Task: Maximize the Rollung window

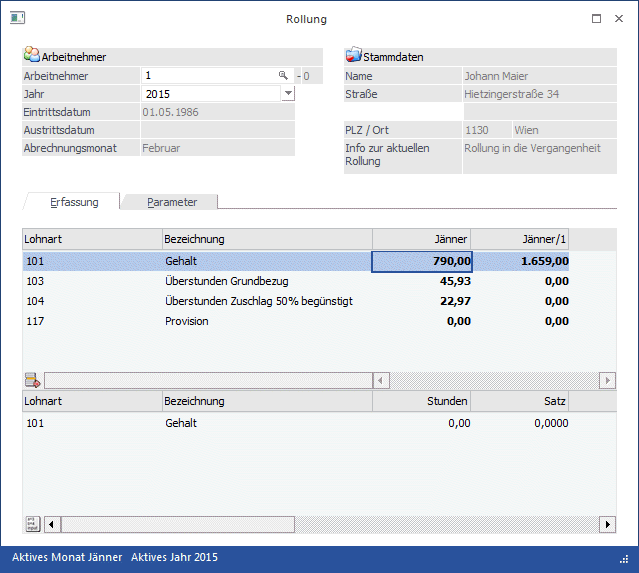Action: (597, 19)
